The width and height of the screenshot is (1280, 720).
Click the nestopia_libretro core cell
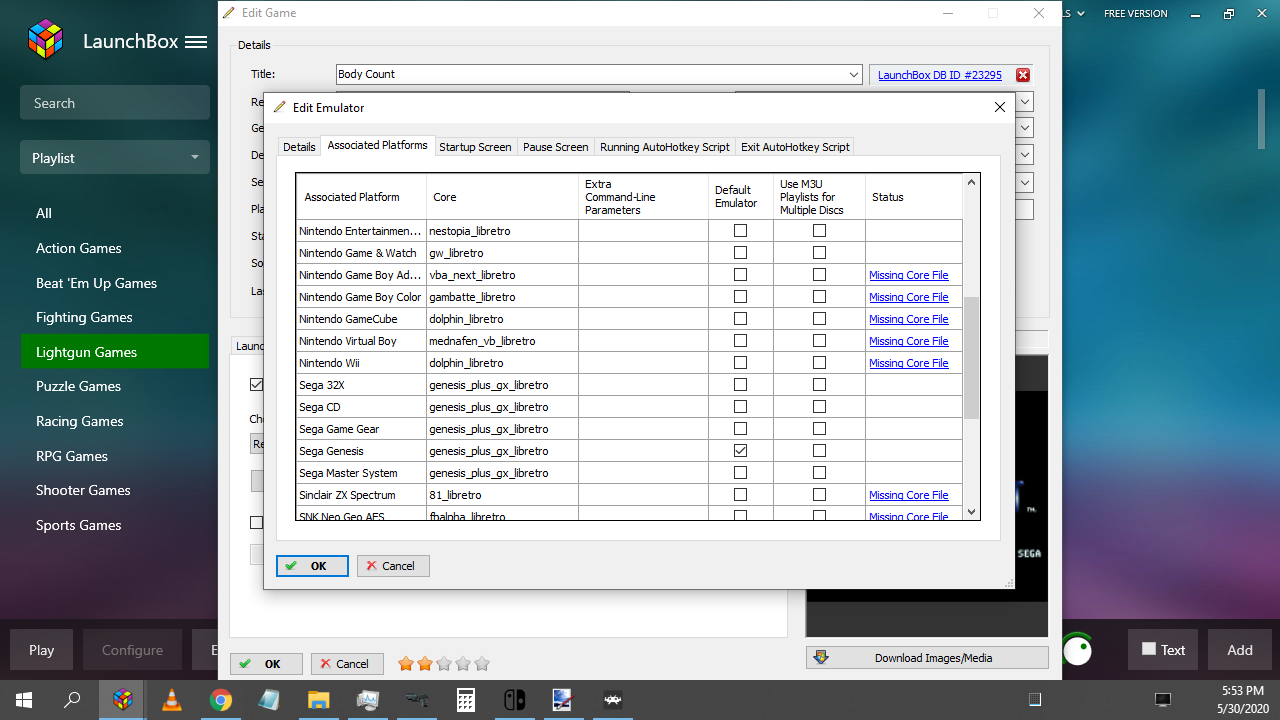pyautogui.click(x=502, y=231)
